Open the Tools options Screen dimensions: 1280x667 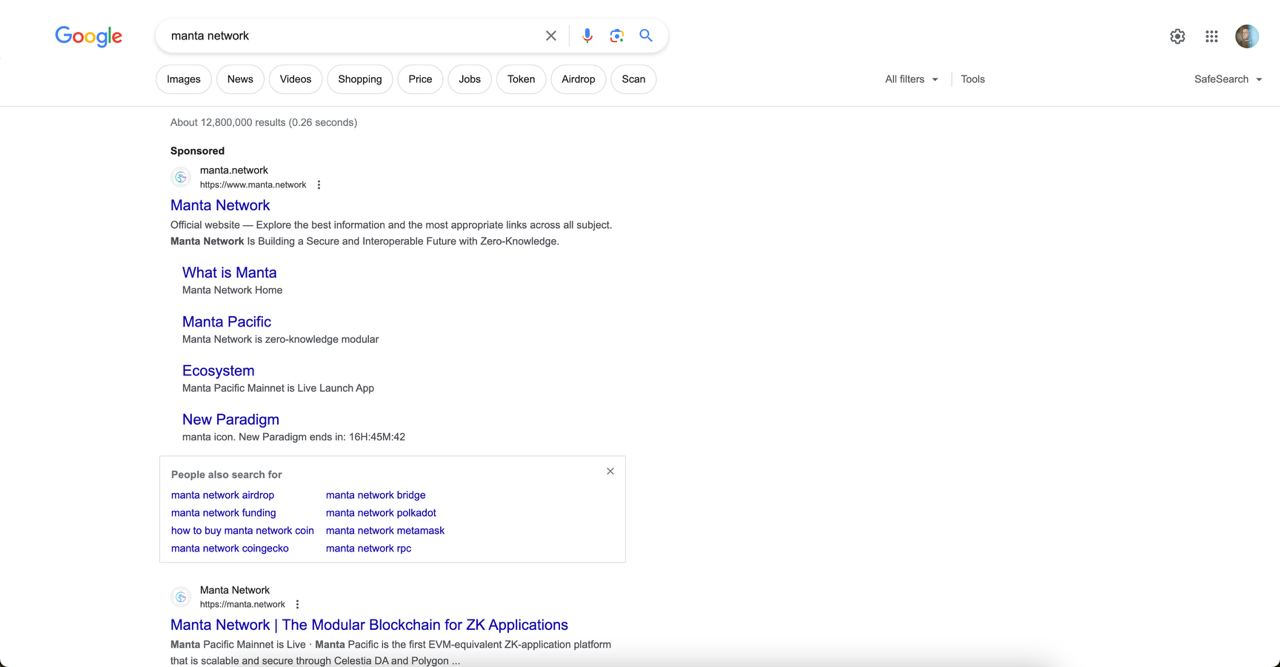coord(973,79)
